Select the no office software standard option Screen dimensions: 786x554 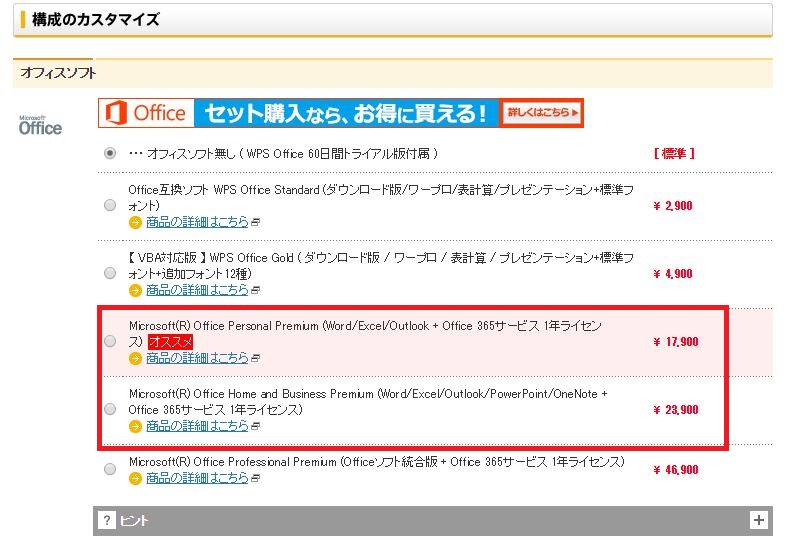pyautogui.click(x=110, y=153)
